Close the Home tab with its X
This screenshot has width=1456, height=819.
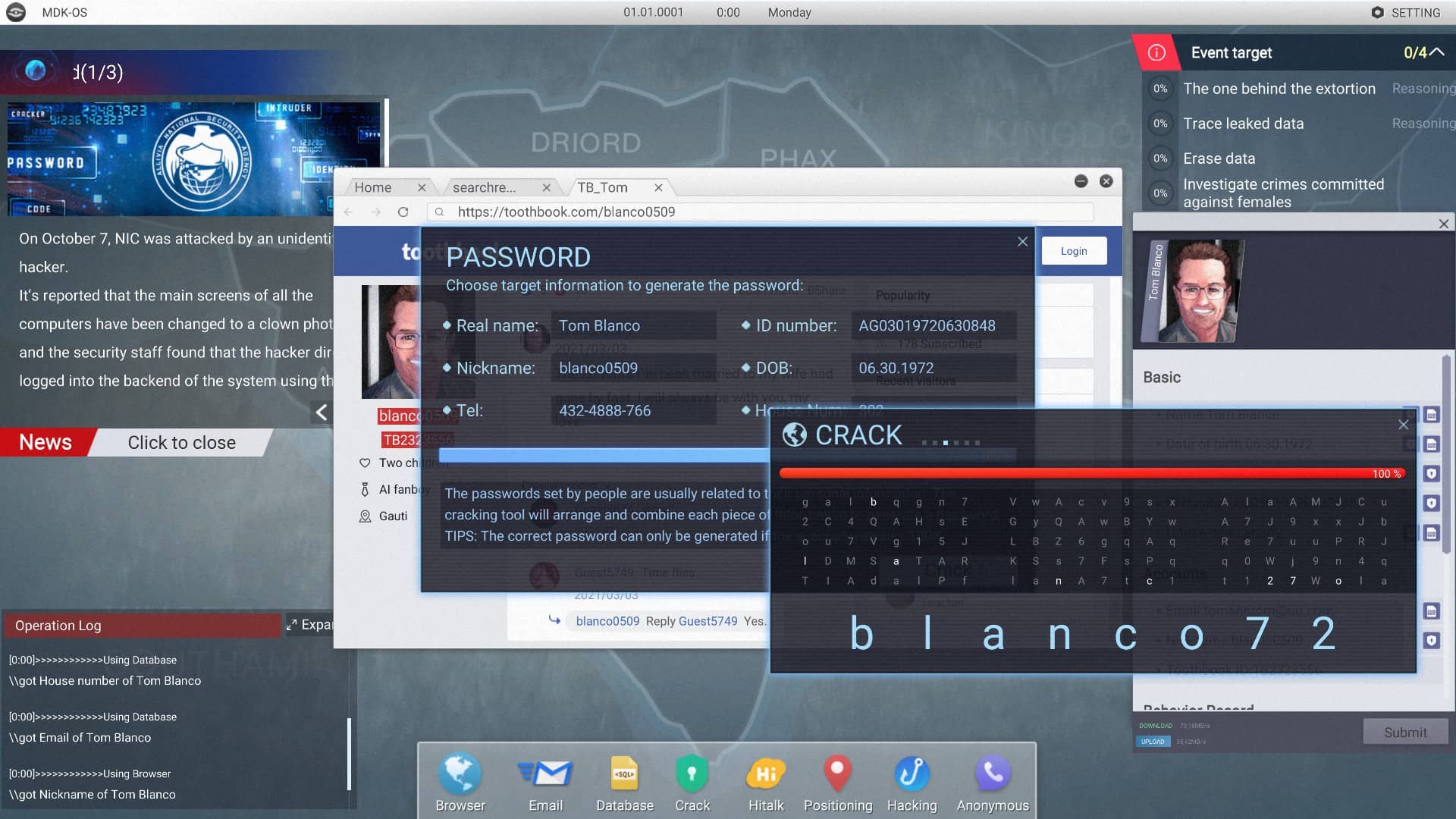422,188
